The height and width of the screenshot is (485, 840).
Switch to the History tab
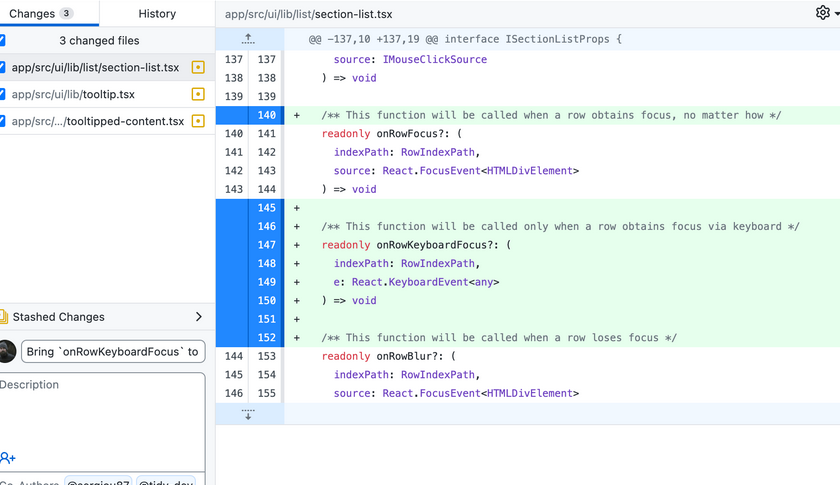[157, 13]
